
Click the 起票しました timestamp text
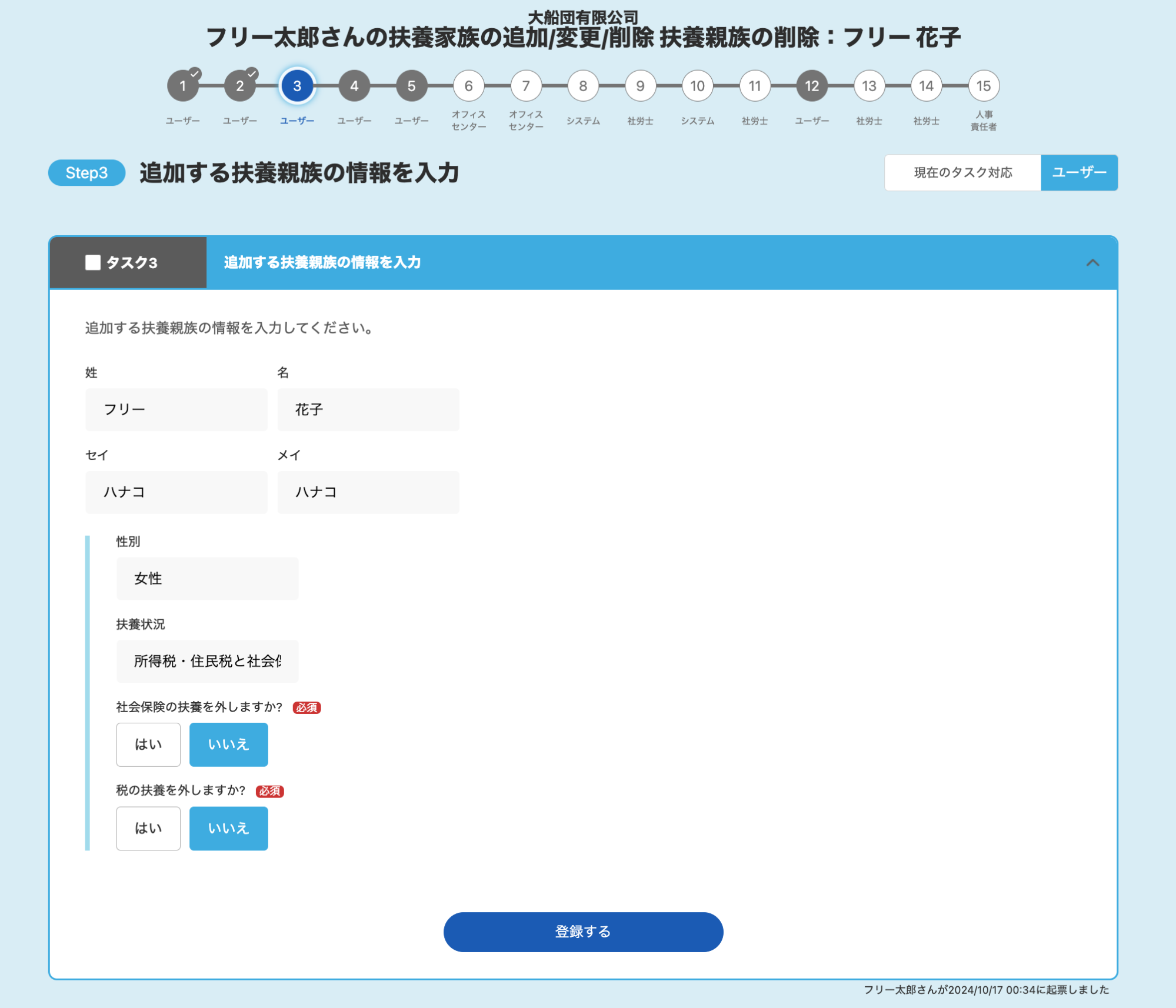point(986,990)
